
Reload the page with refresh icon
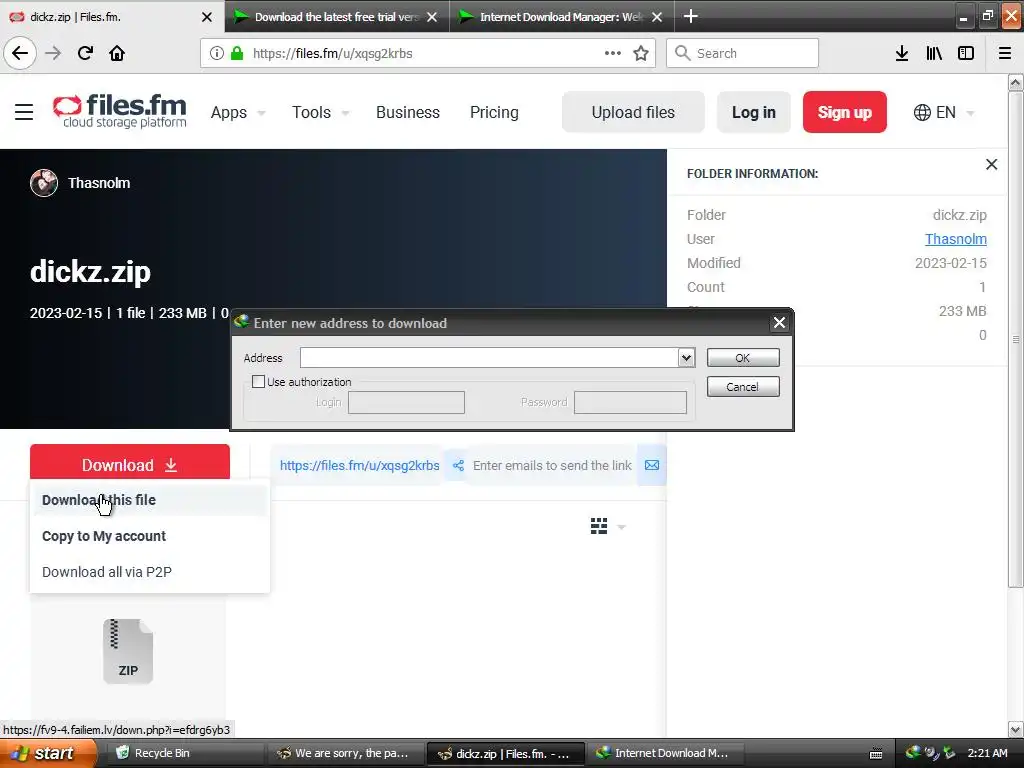point(85,53)
